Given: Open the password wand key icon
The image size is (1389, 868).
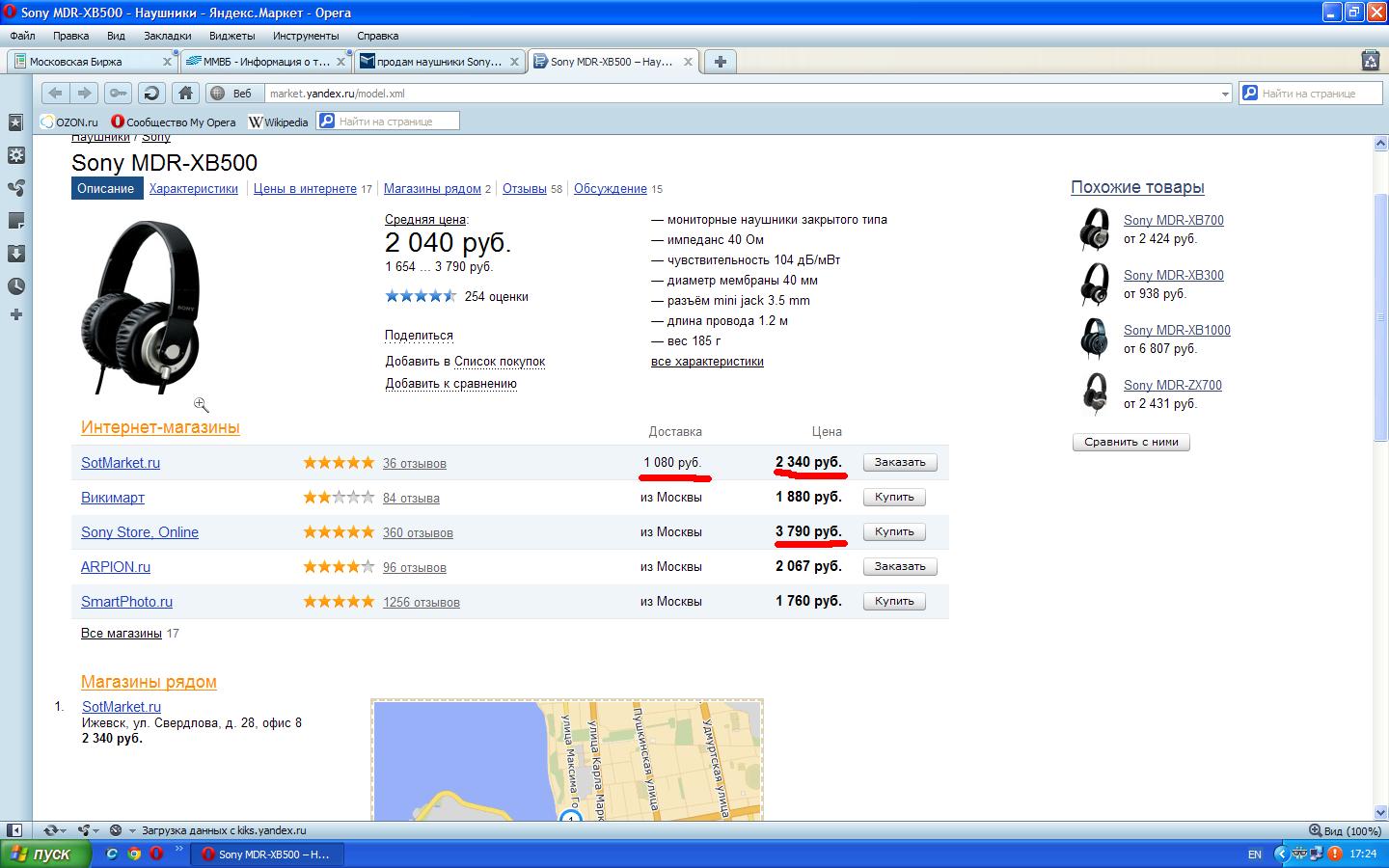Looking at the screenshot, I should click(118, 94).
